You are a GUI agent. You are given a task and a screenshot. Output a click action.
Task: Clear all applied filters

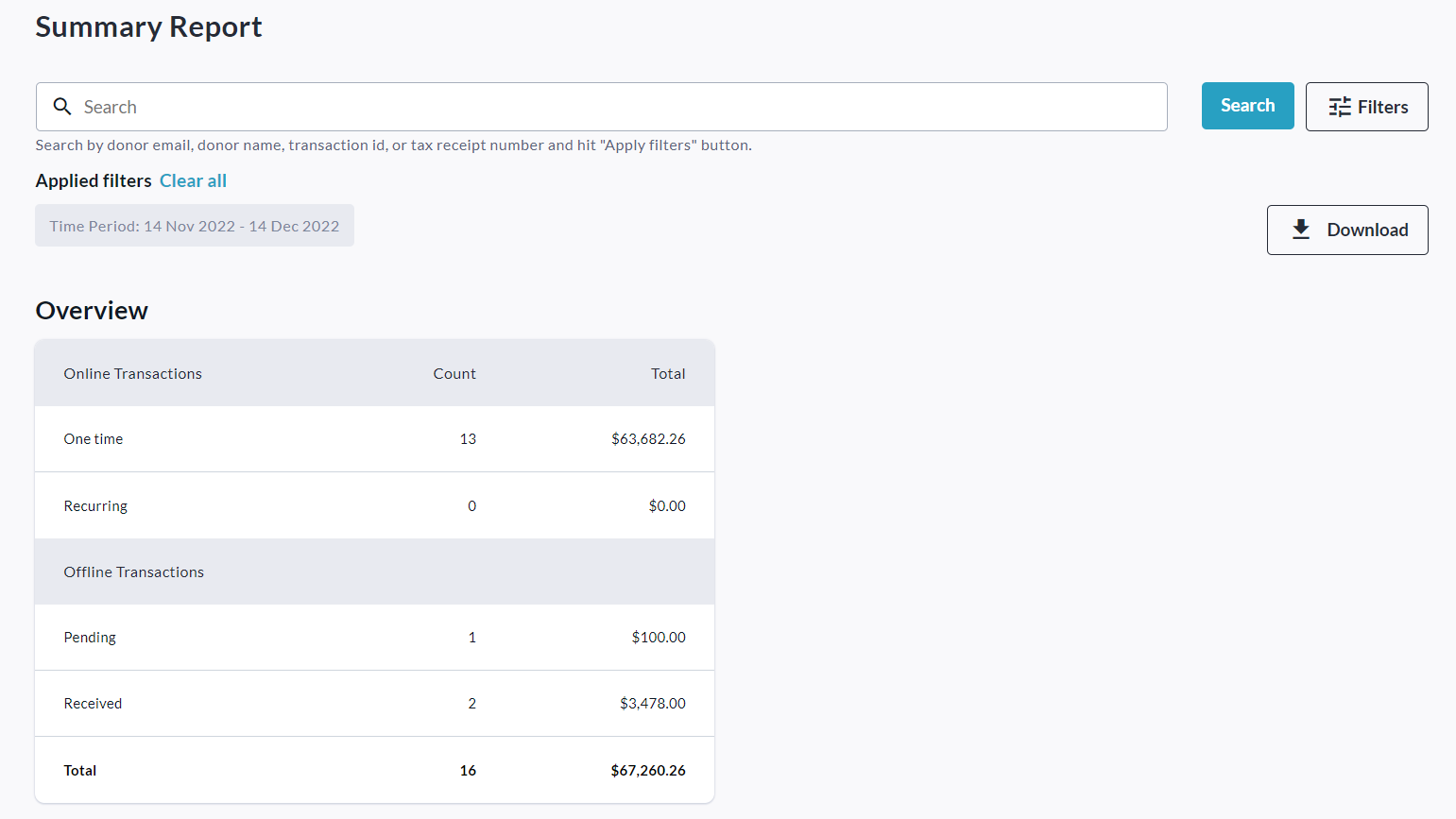tap(193, 180)
